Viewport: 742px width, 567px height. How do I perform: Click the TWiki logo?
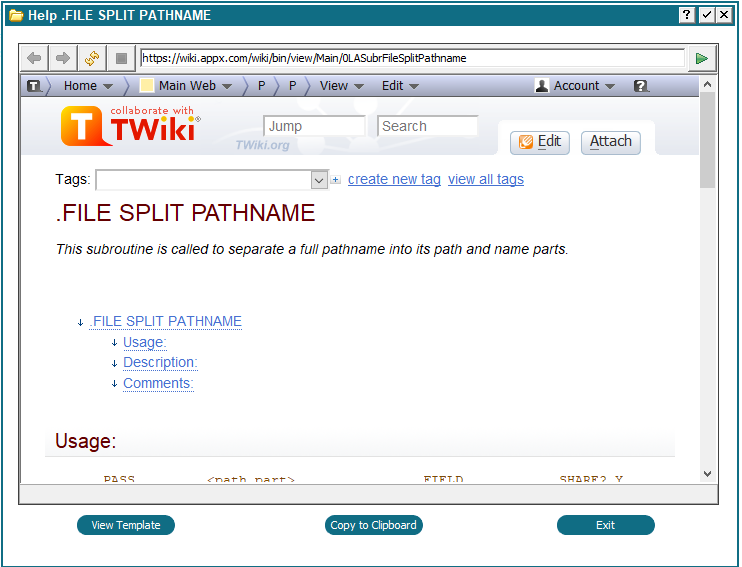point(131,125)
